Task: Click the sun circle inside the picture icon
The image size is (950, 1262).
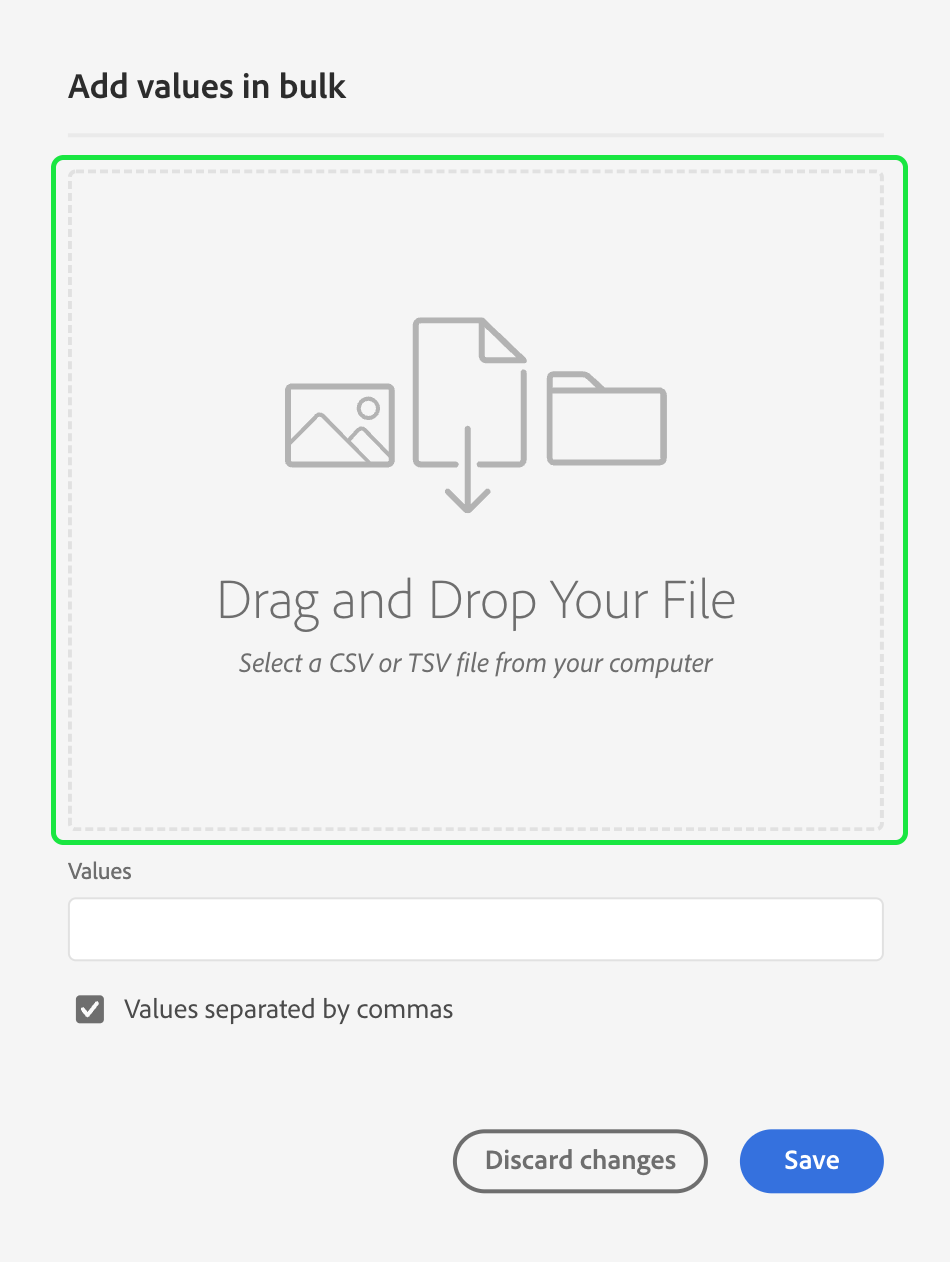Action: point(369,408)
